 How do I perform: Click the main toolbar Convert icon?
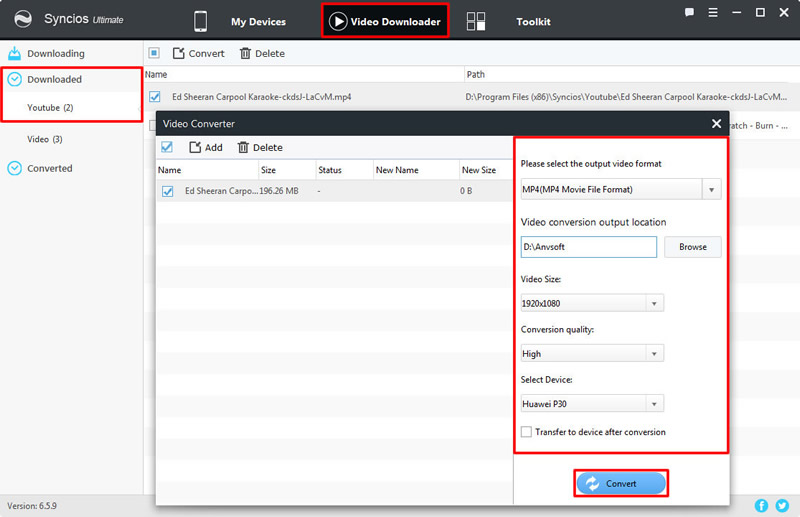coord(178,53)
